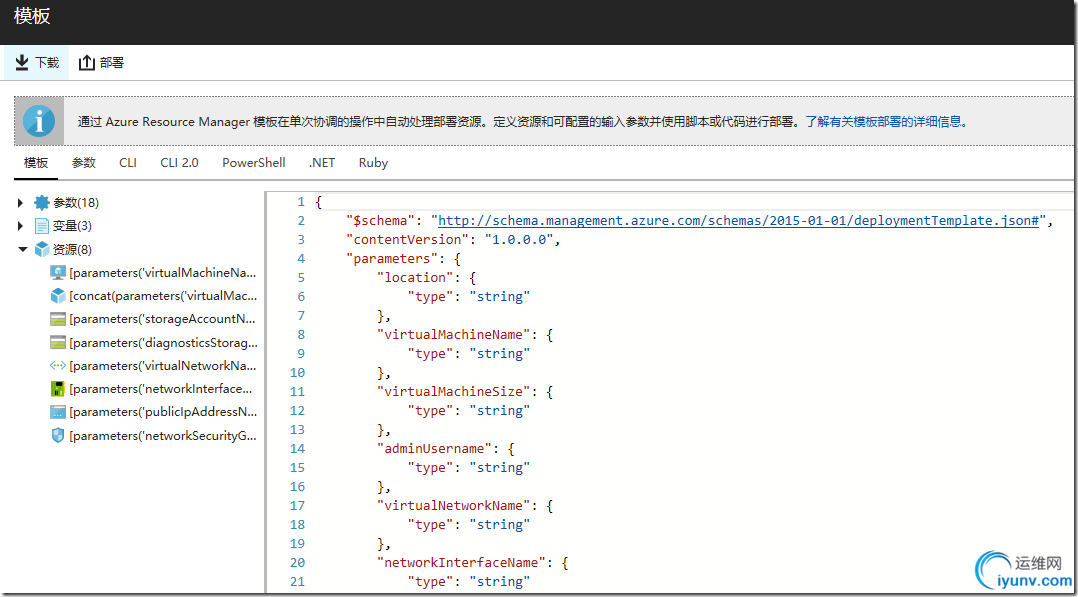
Task: Click the "parameters" key on line 4
Action: pyautogui.click(x=393, y=259)
